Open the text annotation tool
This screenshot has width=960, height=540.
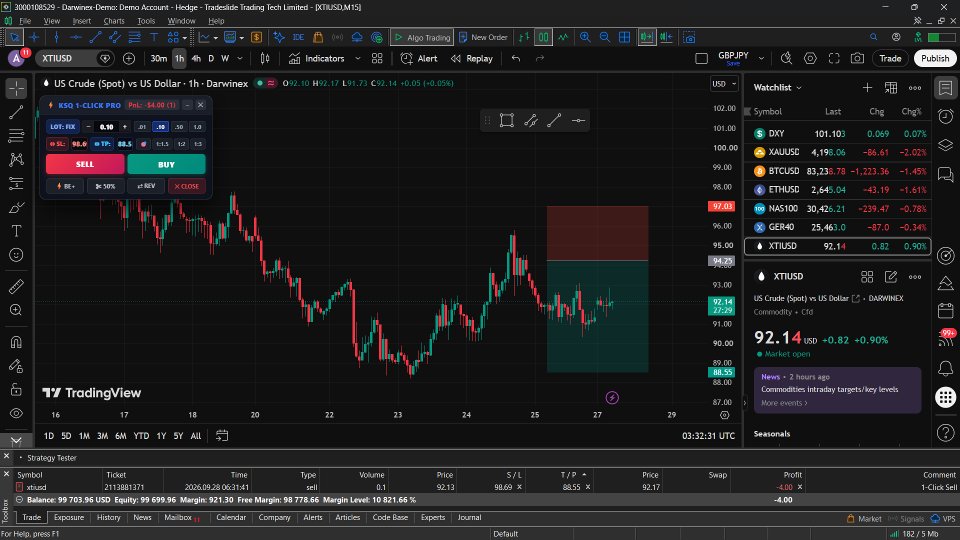(16, 231)
